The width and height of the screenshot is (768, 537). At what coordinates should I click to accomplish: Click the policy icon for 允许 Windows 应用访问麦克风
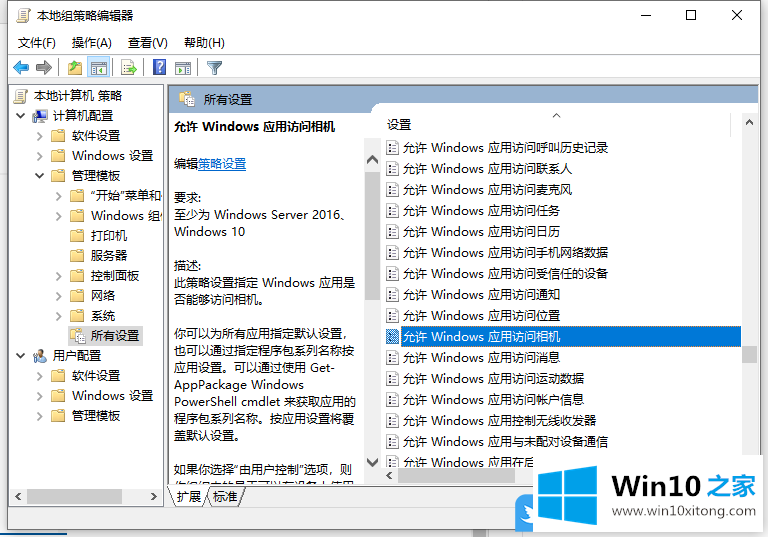392,190
